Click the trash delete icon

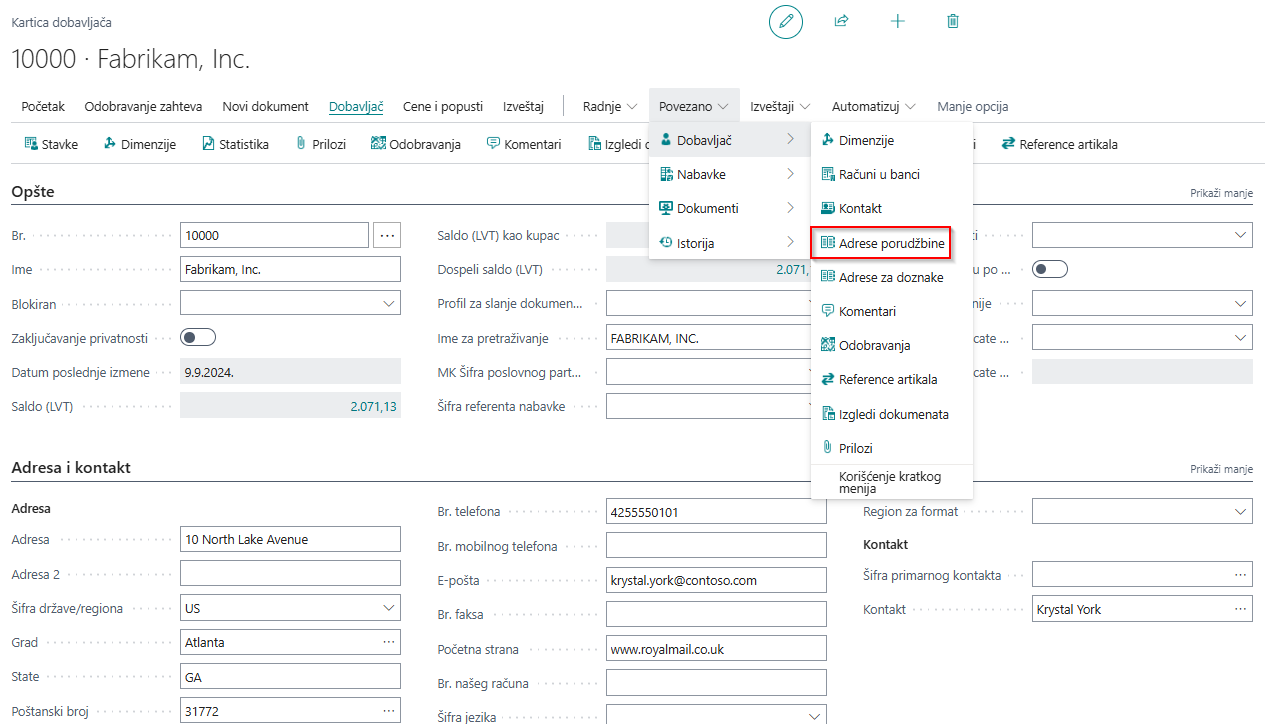[x=952, y=21]
